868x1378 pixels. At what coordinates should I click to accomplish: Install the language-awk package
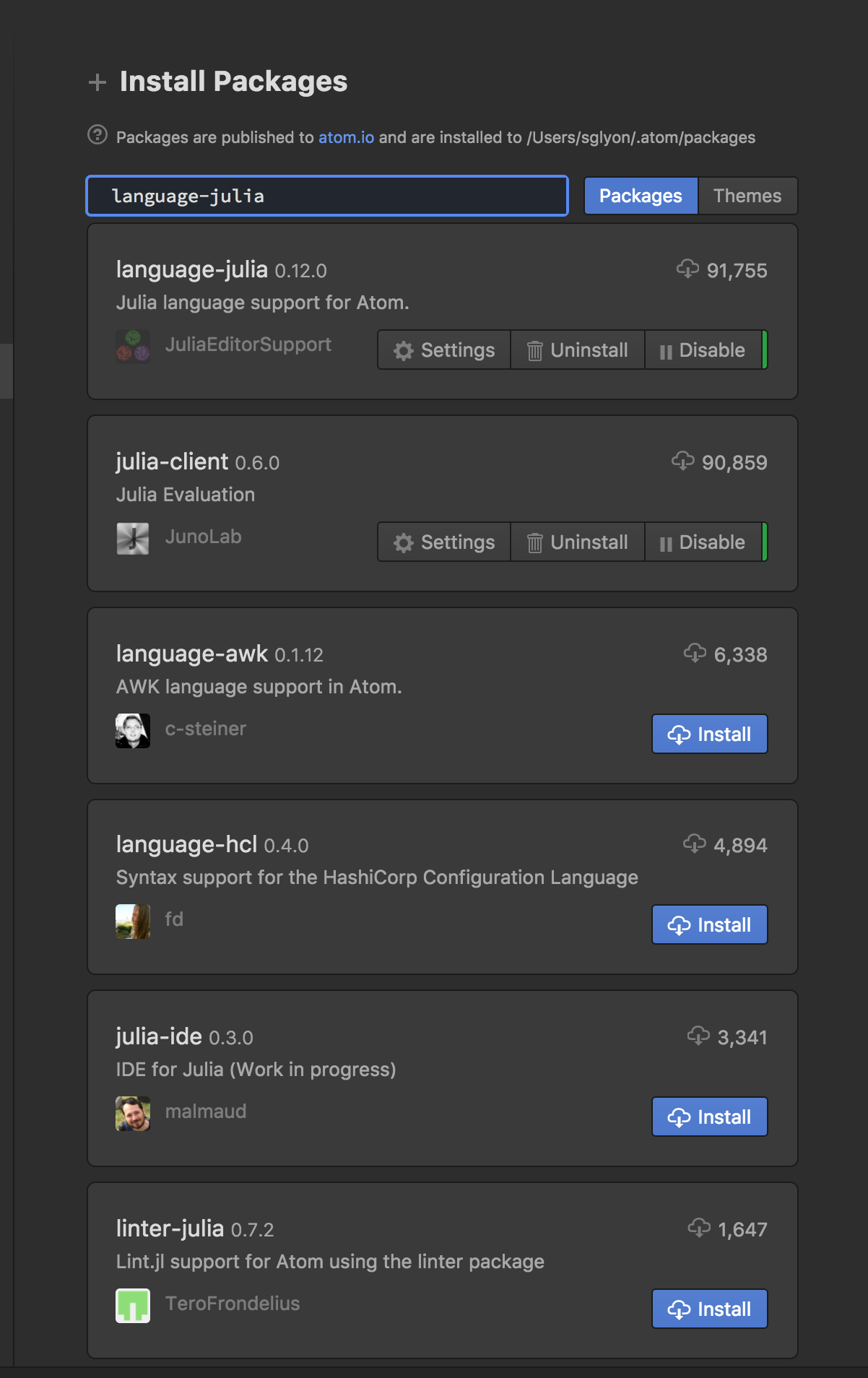(709, 733)
